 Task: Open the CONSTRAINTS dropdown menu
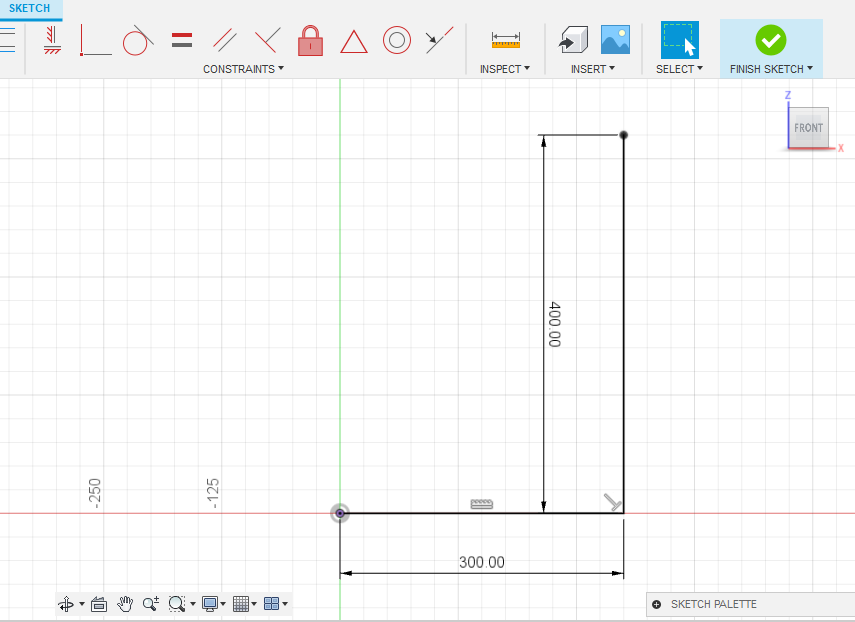pyautogui.click(x=243, y=69)
